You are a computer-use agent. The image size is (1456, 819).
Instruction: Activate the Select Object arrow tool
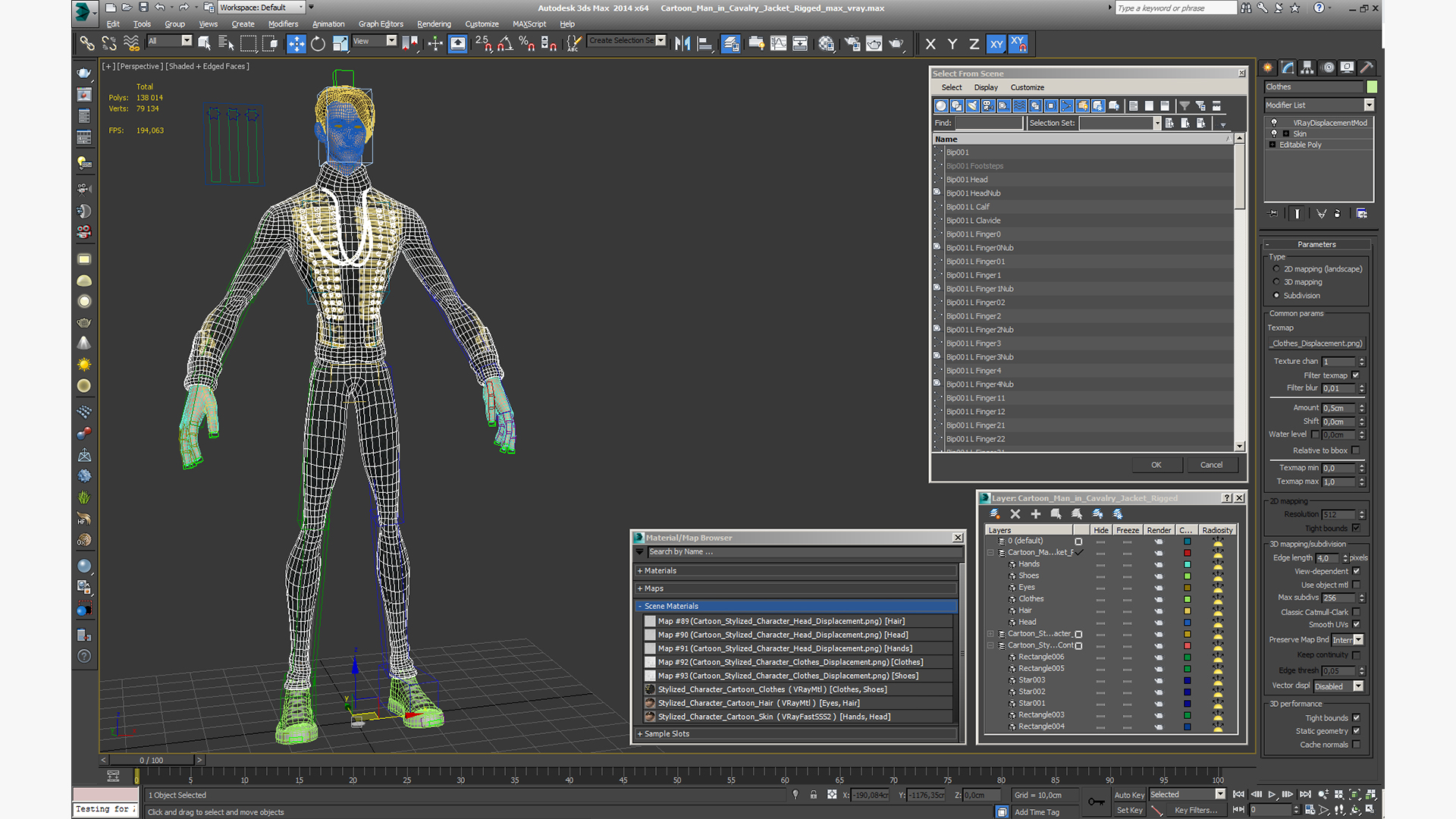click(x=205, y=43)
